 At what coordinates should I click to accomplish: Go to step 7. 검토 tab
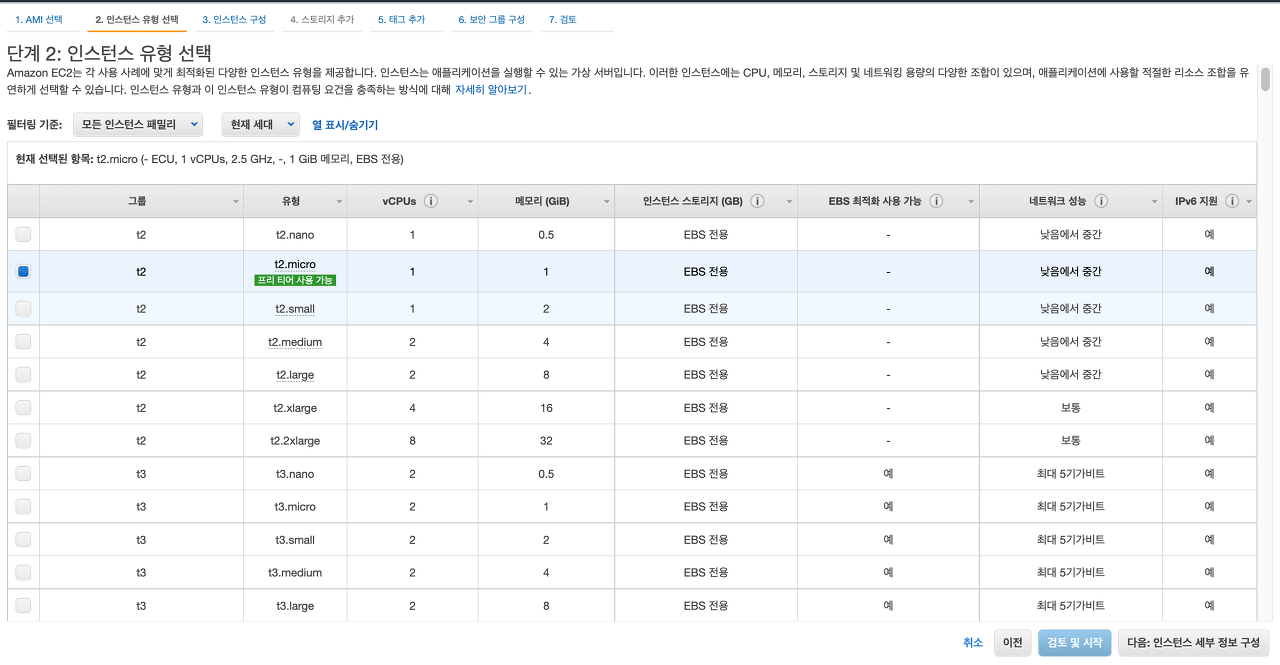(x=563, y=20)
